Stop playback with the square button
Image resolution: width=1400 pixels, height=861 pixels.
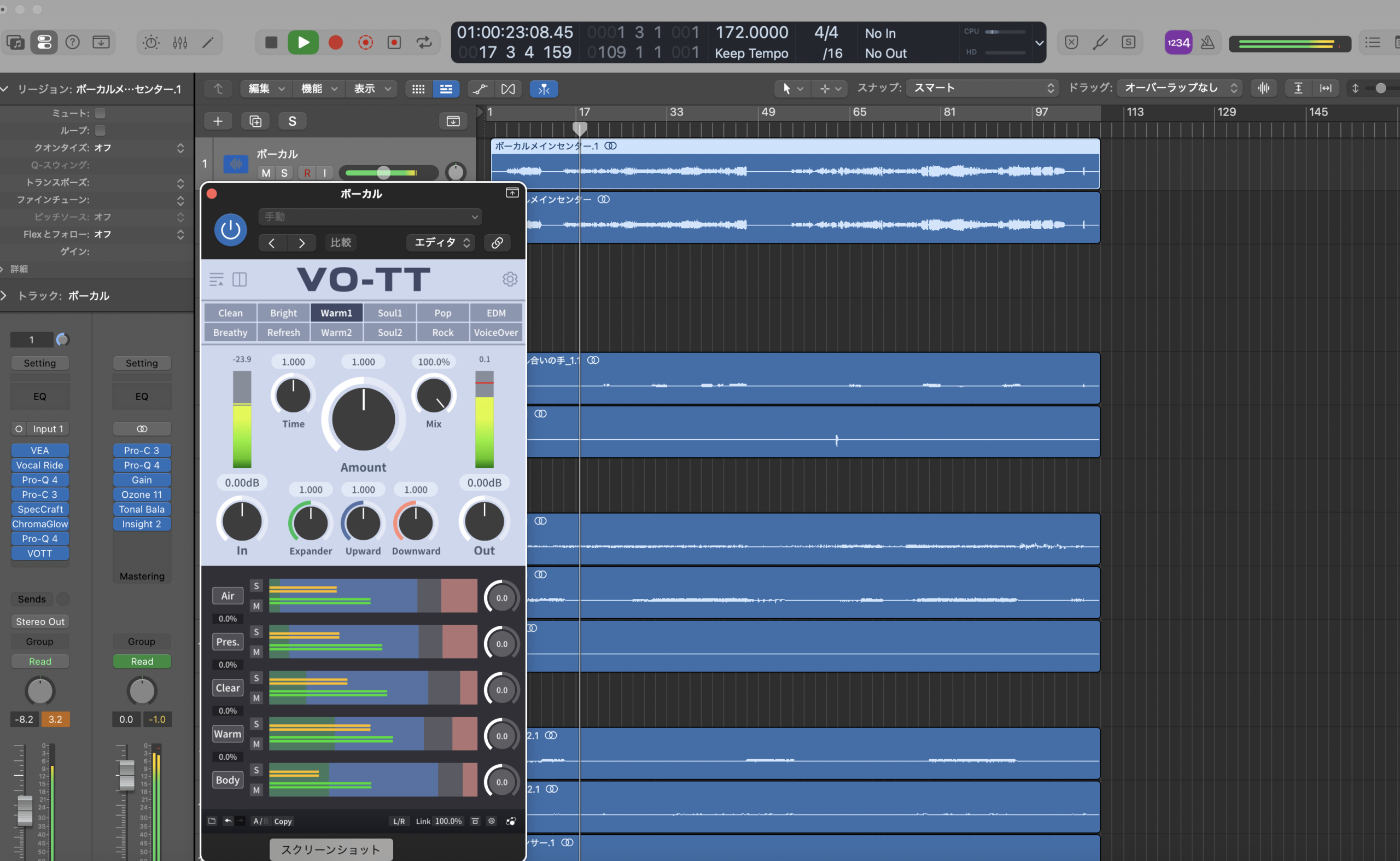(271, 42)
